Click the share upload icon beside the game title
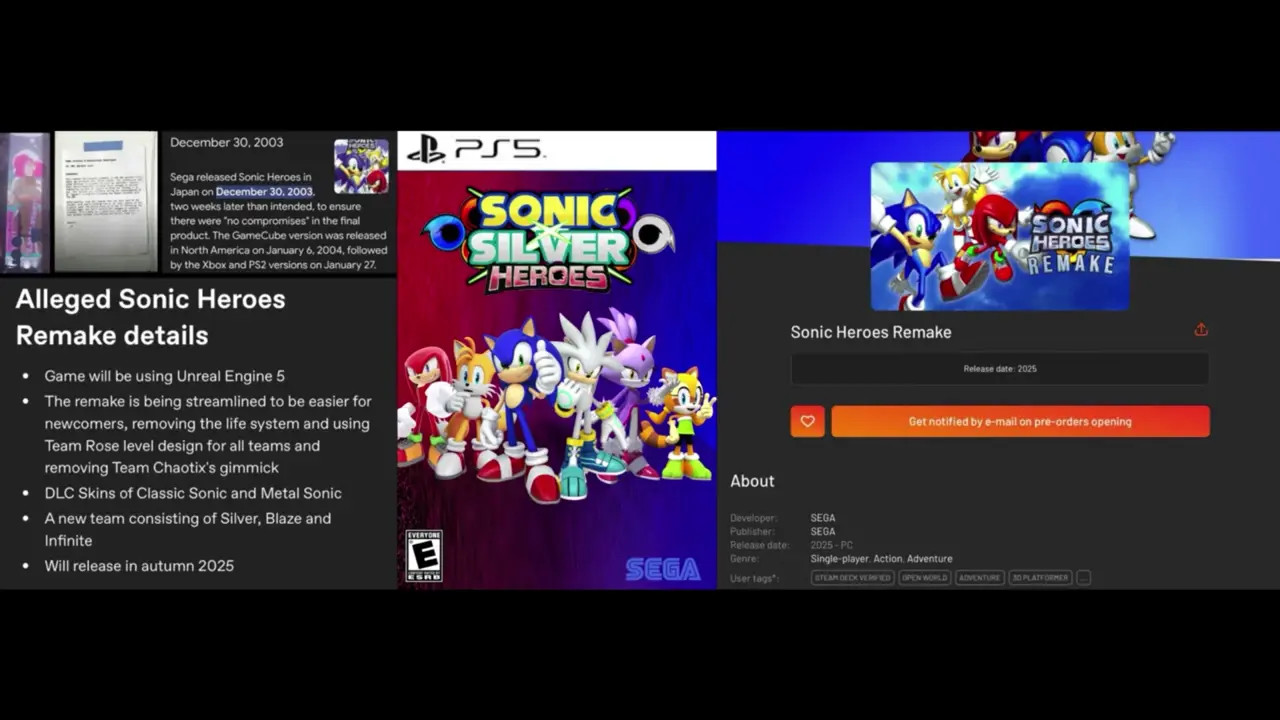This screenshot has height=720, width=1280. coord(1201,329)
